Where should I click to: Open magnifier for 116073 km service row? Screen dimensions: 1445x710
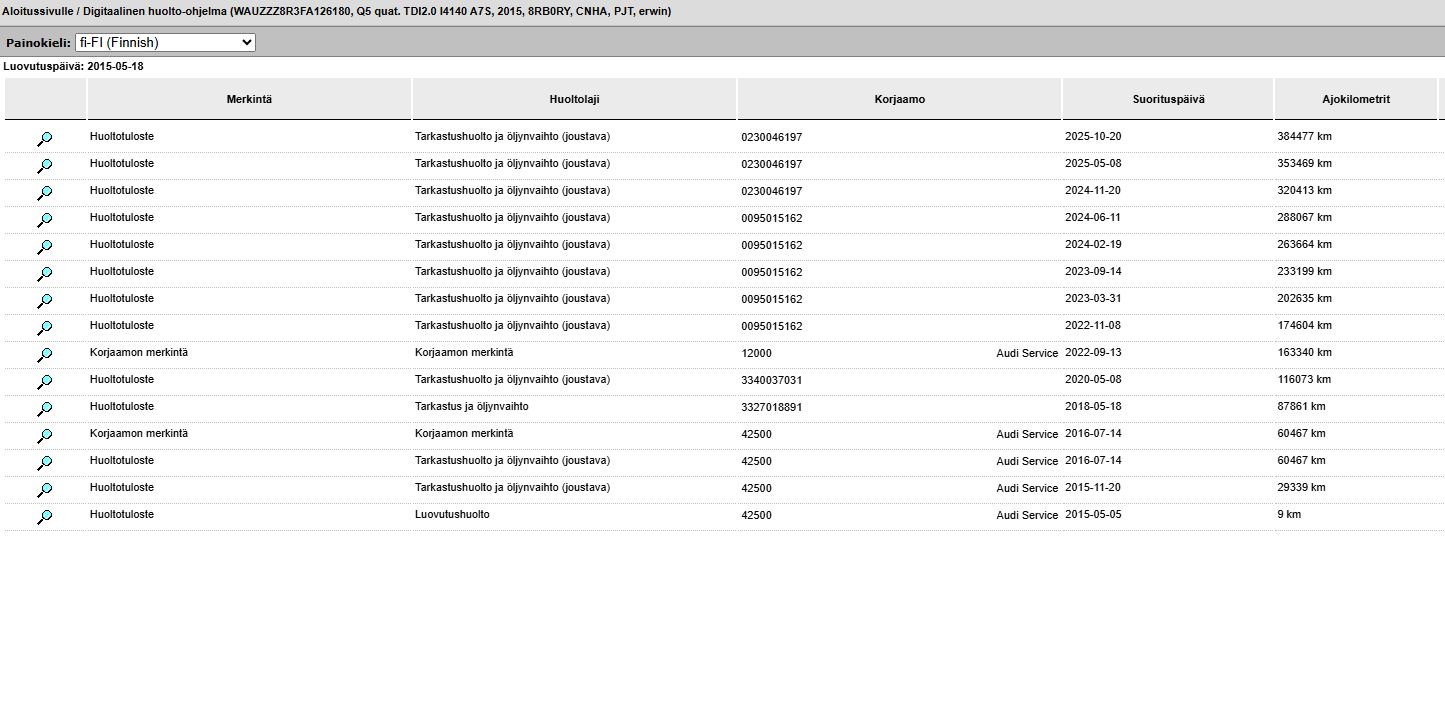[x=45, y=382]
